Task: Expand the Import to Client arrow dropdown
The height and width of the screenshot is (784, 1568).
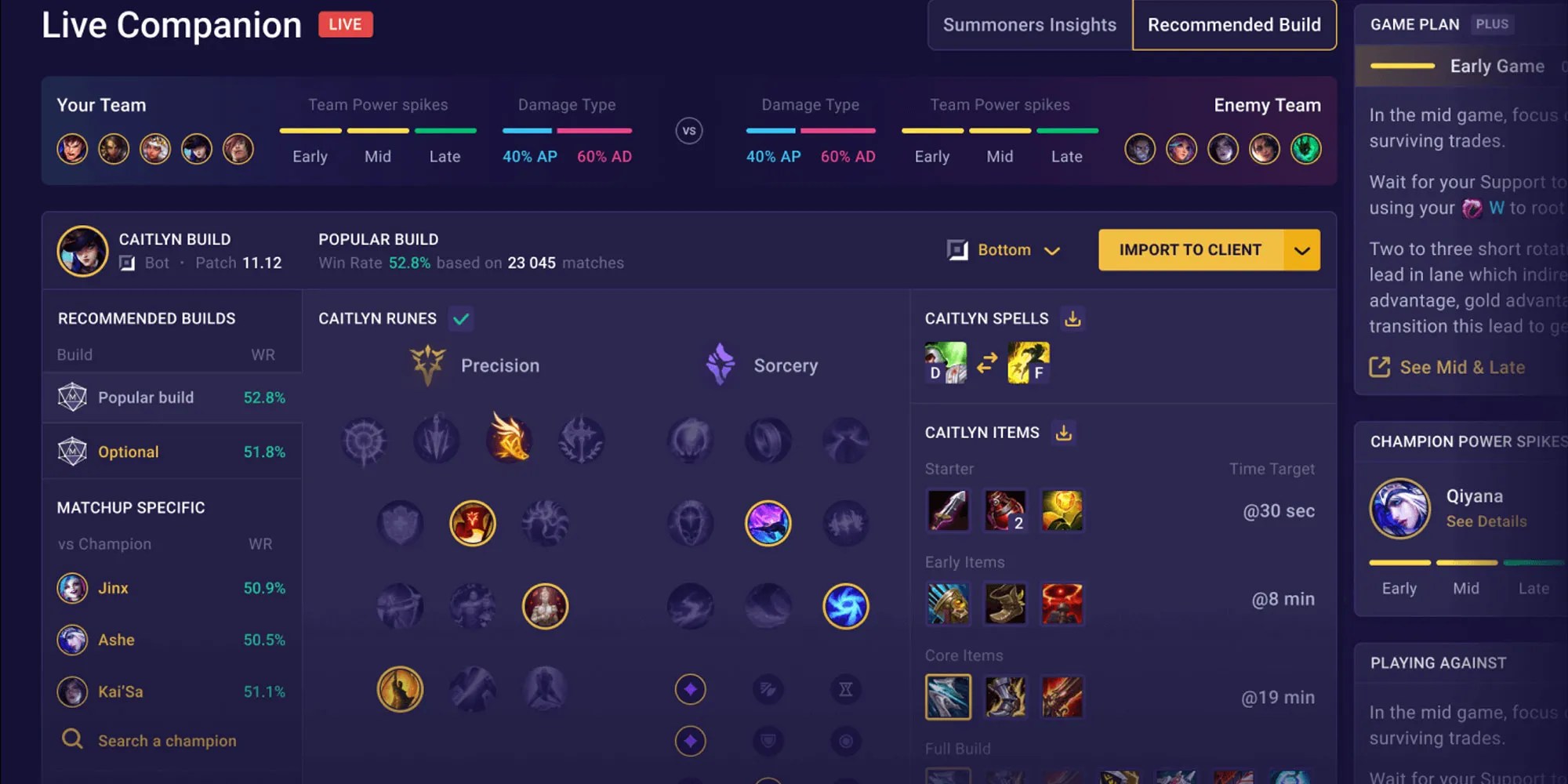Action: (1301, 250)
